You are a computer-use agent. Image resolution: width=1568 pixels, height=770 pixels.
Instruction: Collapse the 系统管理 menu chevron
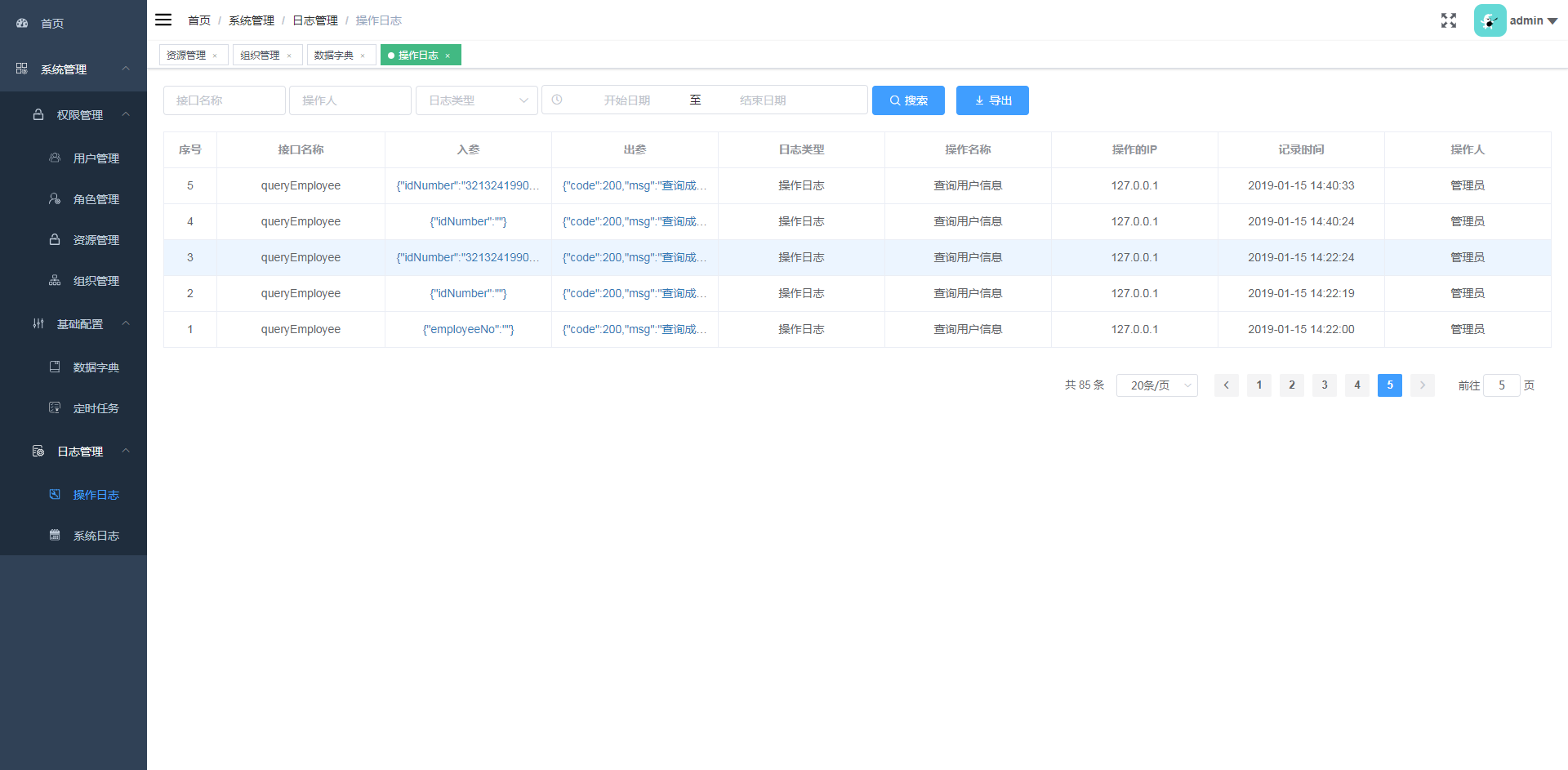pyautogui.click(x=126, y=69)
